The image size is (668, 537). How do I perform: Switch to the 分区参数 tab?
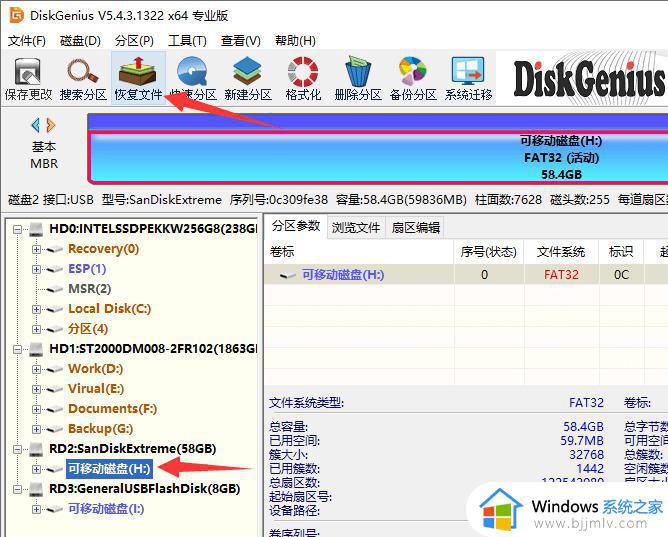click(x=296, y=226)
